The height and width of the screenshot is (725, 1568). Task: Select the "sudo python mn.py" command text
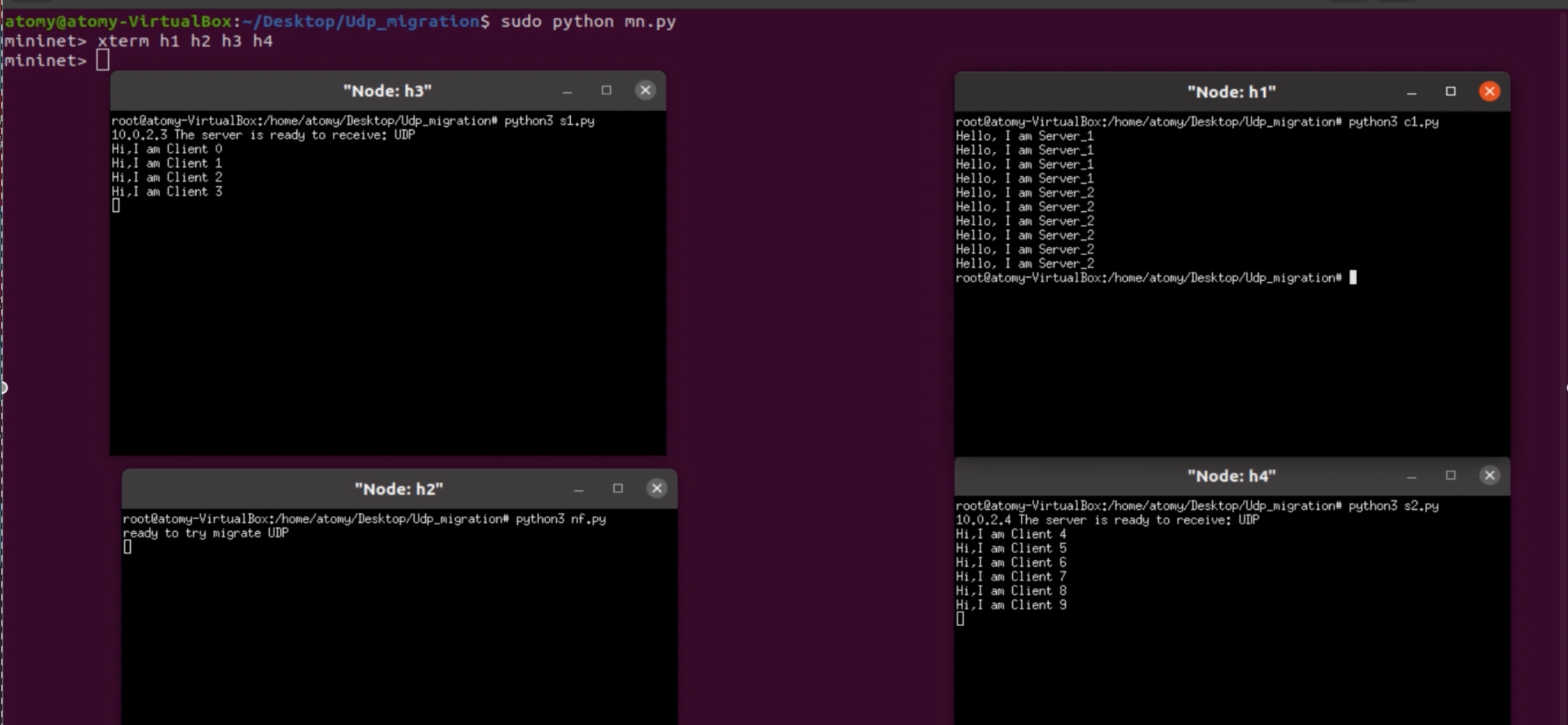pos(586,21)
